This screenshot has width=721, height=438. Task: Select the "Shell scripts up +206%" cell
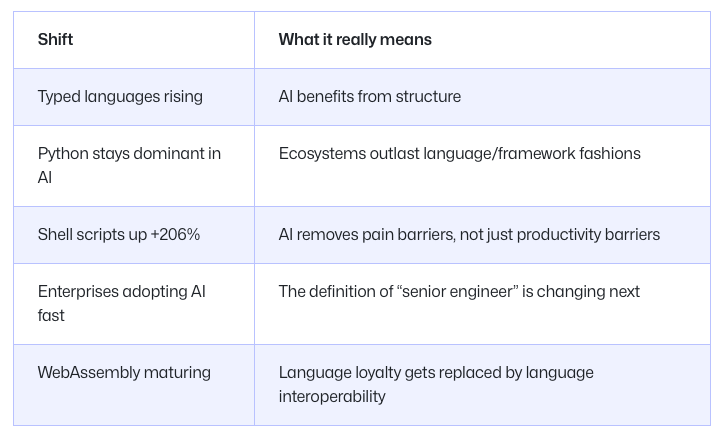tap(119, 235)
